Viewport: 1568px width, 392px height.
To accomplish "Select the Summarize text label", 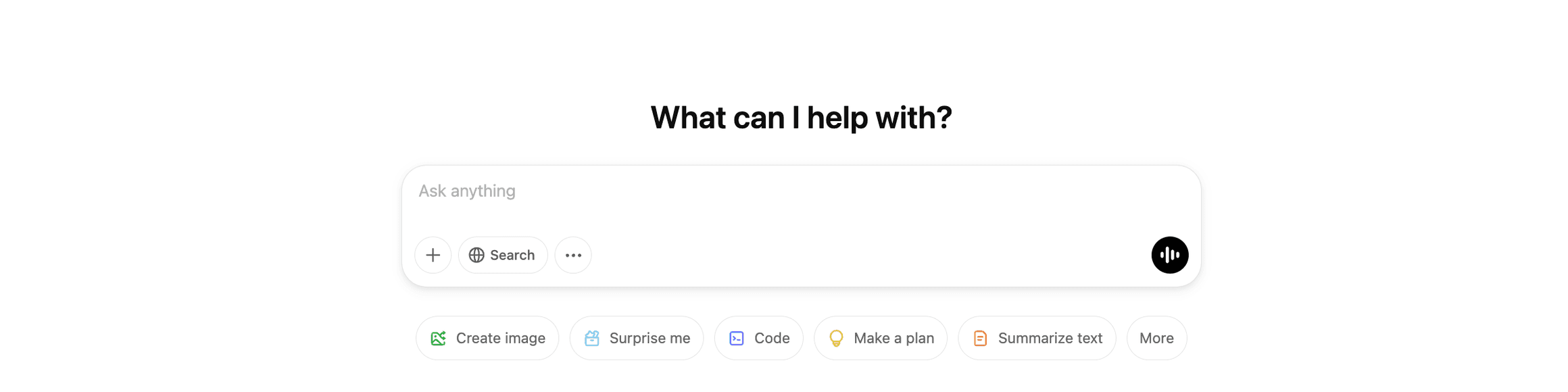I will tap(1050, 338).
